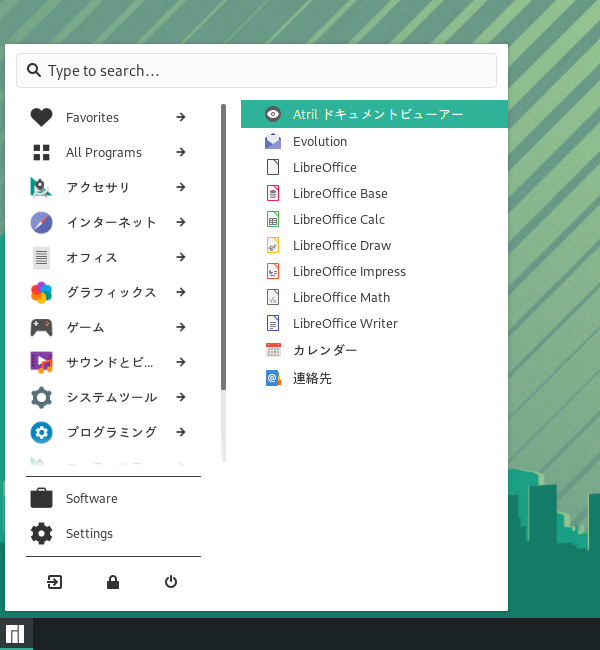Screen dimensions: 600x650
Task: Click the LibreOffice Calc spreadsheet icon
Action: click(273, 219)
